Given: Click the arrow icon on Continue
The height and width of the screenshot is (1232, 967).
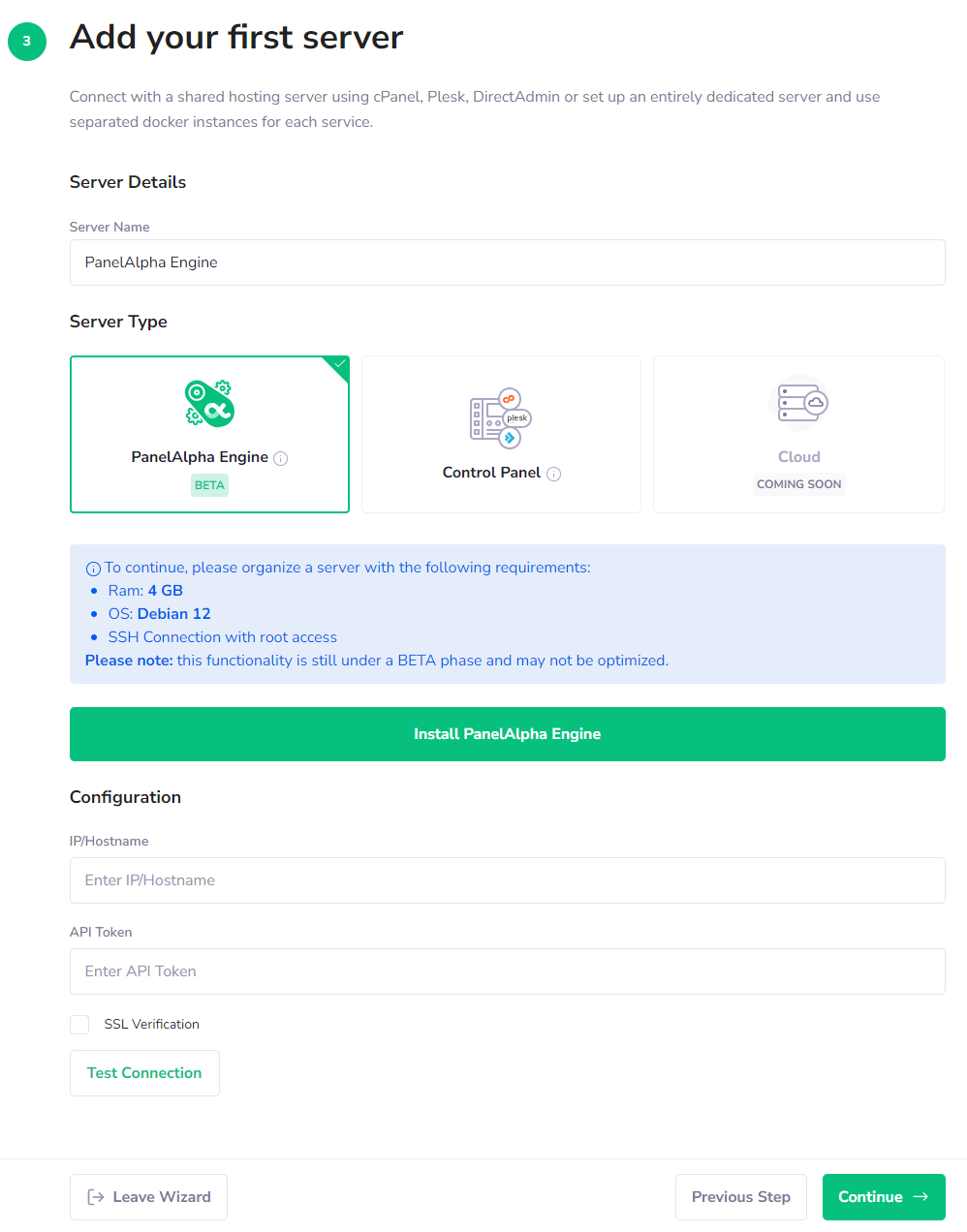Looking at the screenshot, I should 920,1197.
